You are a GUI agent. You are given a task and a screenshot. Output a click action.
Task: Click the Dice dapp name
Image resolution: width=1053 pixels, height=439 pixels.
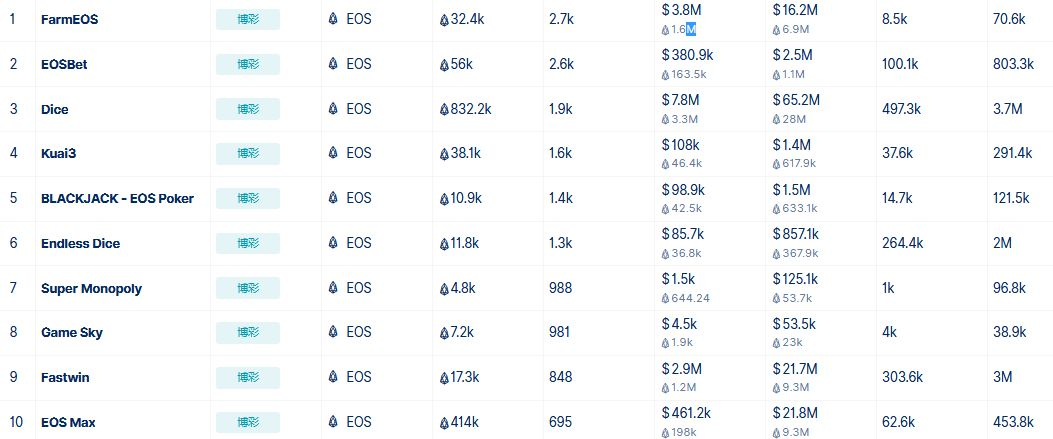tap(54, 109)
